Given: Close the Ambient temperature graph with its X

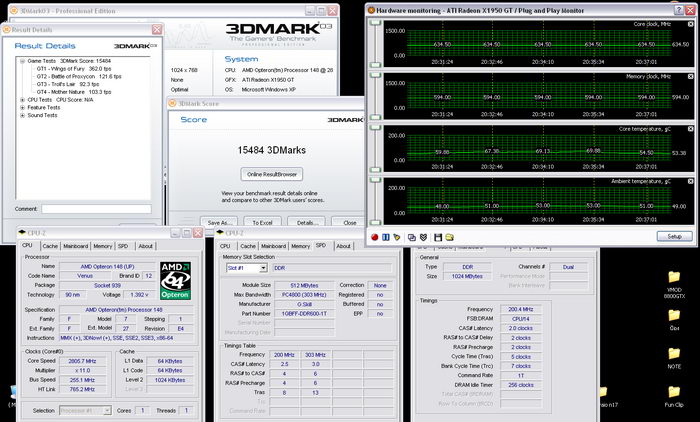Looking at the screenshot, I should (x=691, y=181).
